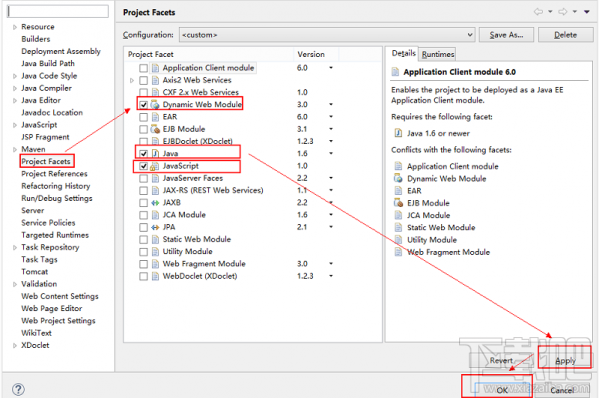
Task: Open the Java facet version dropdown
Action: tap(331, 153)
